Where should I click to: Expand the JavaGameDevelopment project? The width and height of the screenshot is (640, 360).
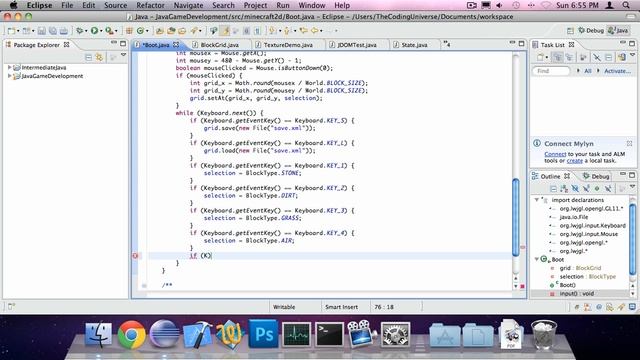[9, 76]
